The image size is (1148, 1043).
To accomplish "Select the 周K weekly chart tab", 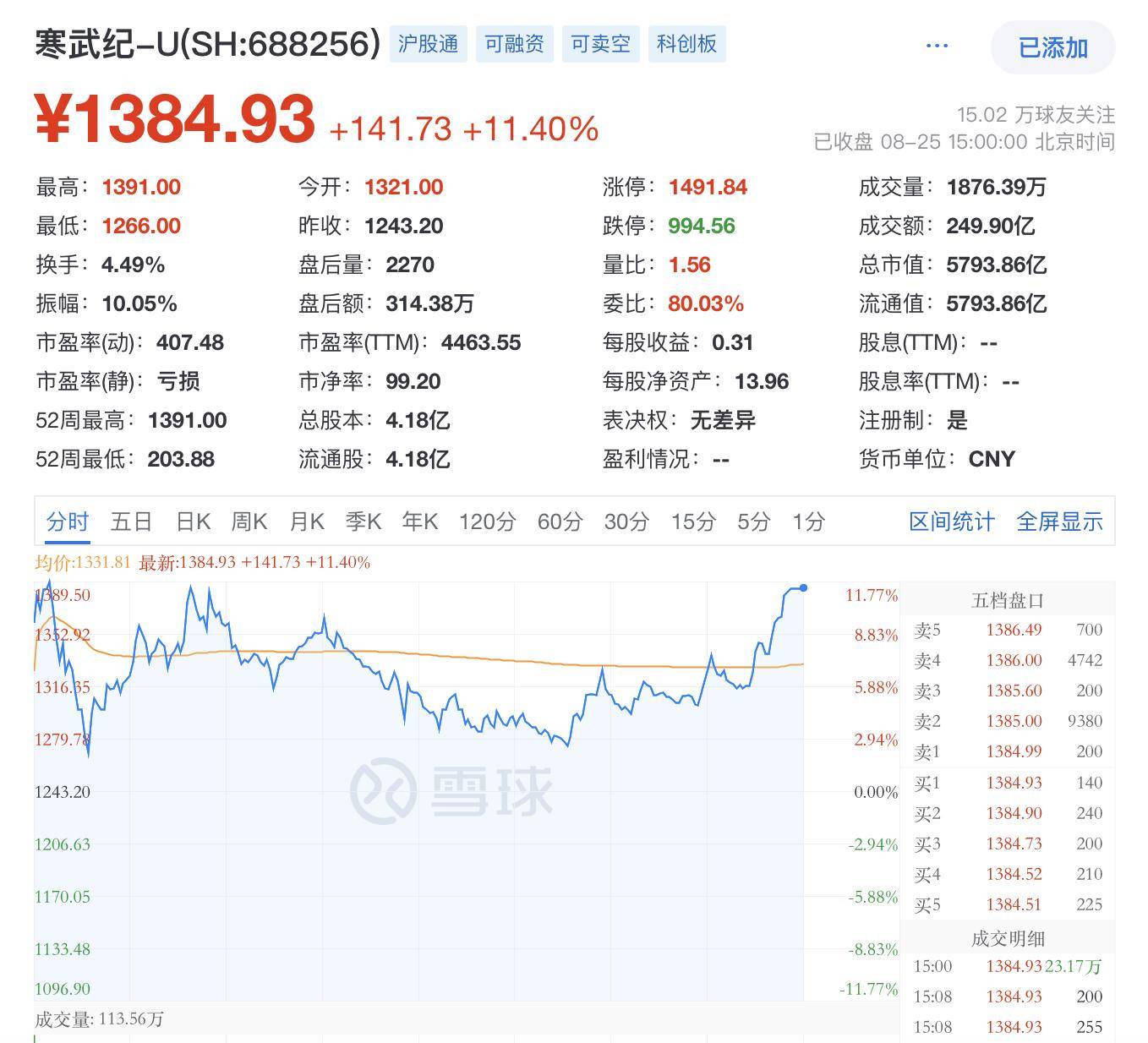I will pyautogui.click(x=249, y=521).
